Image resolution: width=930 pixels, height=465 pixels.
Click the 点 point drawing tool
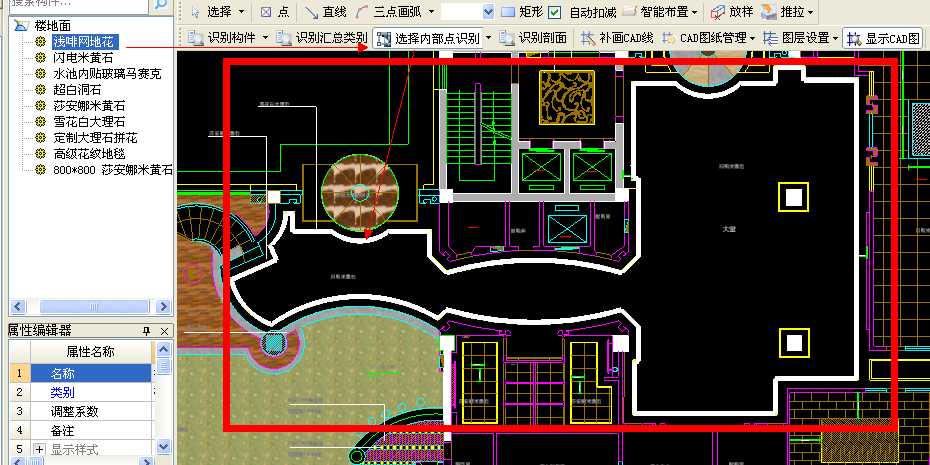pos(275,13)
